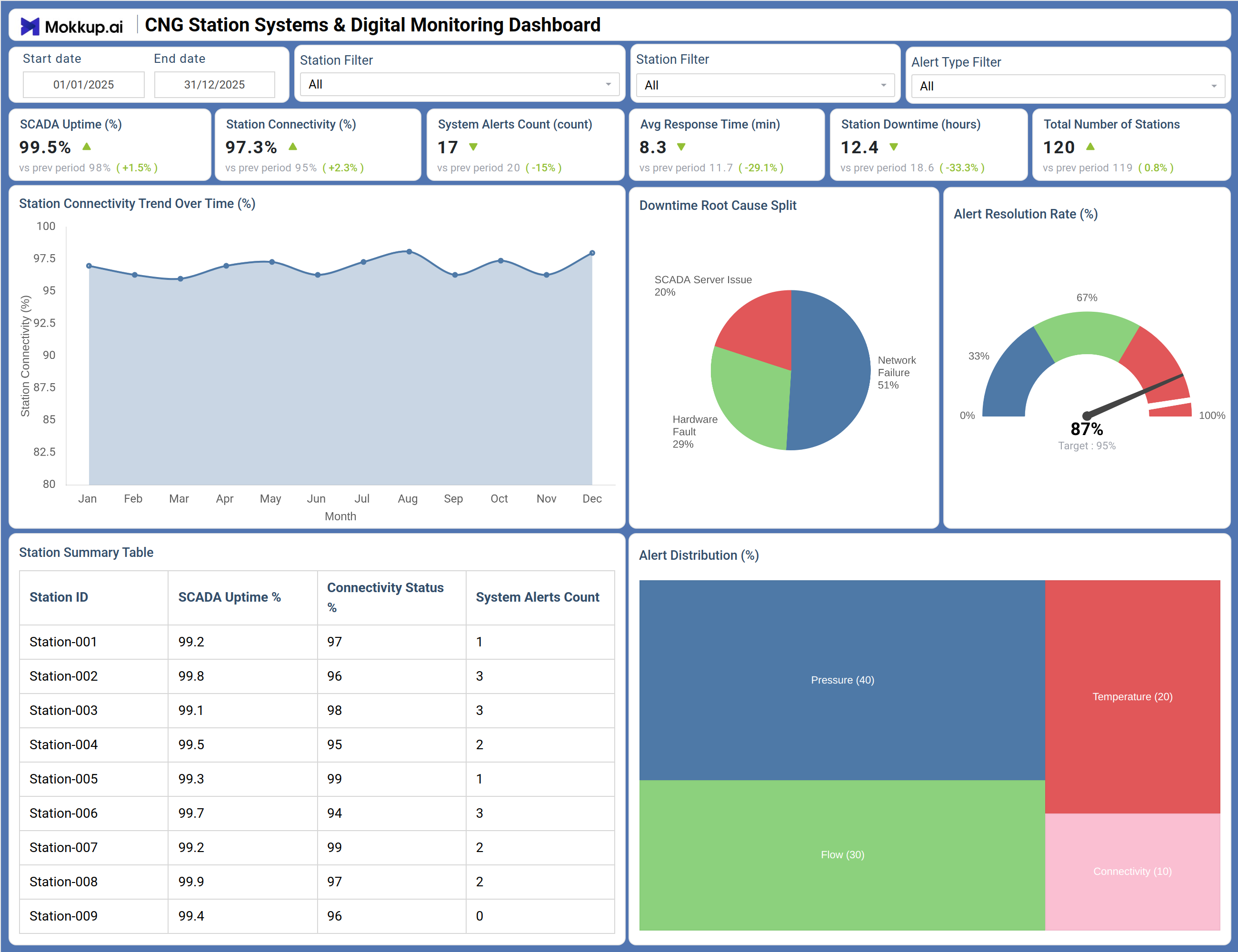The width and height of the screenshot is (1238, 952).
Task: Click the dashboard title heading
Action: [x=372, y=25]
